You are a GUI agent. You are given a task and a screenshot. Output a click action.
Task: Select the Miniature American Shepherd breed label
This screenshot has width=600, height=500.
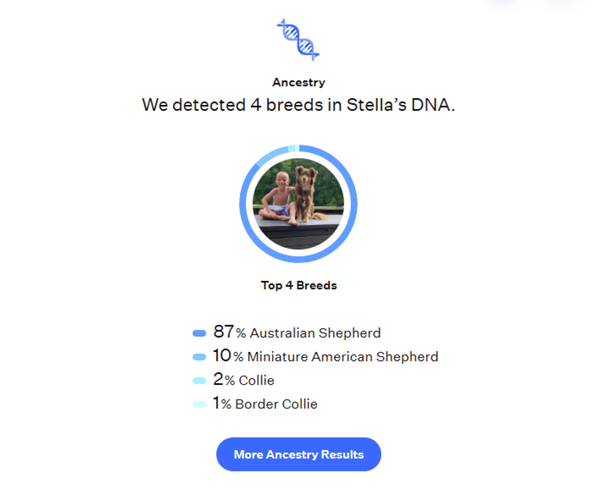click(x=343, y=357)
